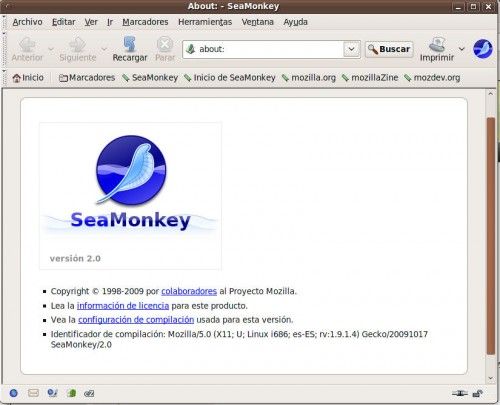Reload the page with Recargar
500x405 pixels.
coord(130,49)
